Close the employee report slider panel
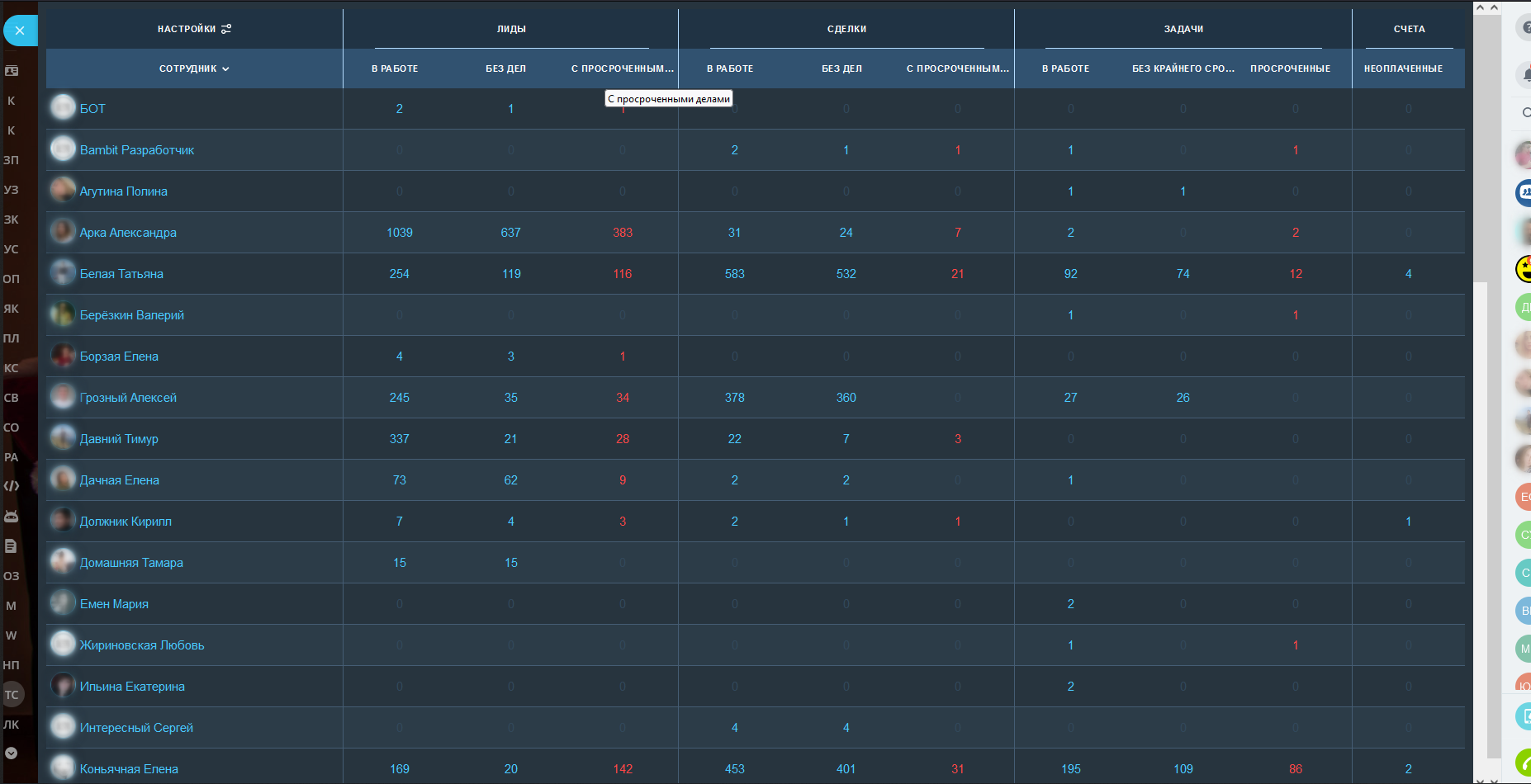This screenshot has width=1531, height=784. (19, 31)
